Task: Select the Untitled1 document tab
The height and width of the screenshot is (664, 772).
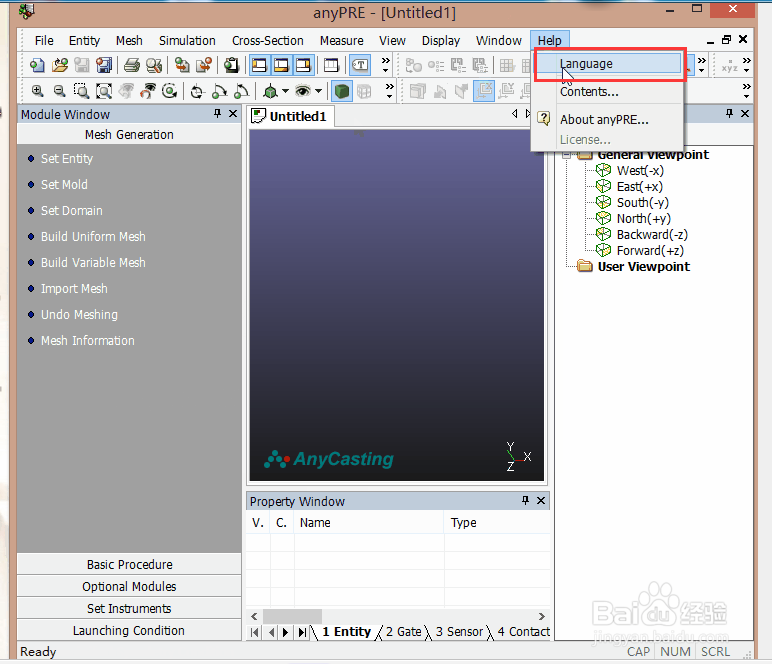Action: (290, 117)
